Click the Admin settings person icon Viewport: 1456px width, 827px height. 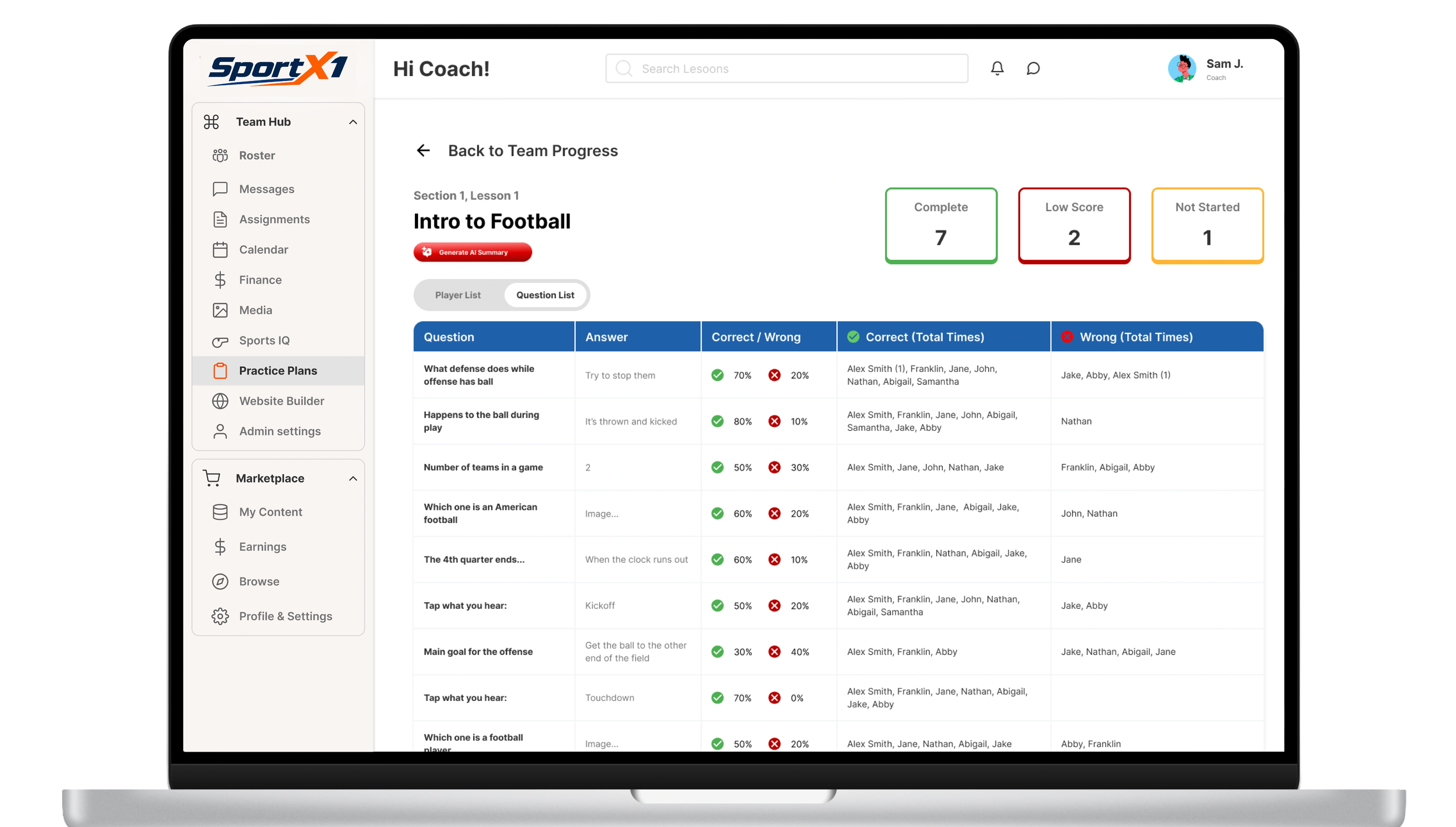tap(220, 431)
